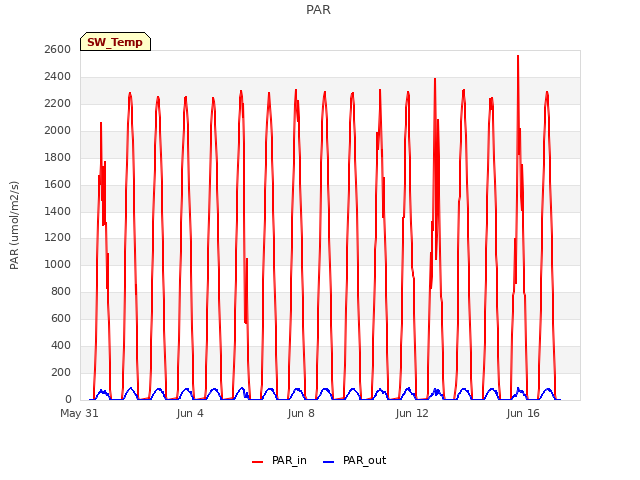Click the 2000 y-axis tick label

point(58,130)
